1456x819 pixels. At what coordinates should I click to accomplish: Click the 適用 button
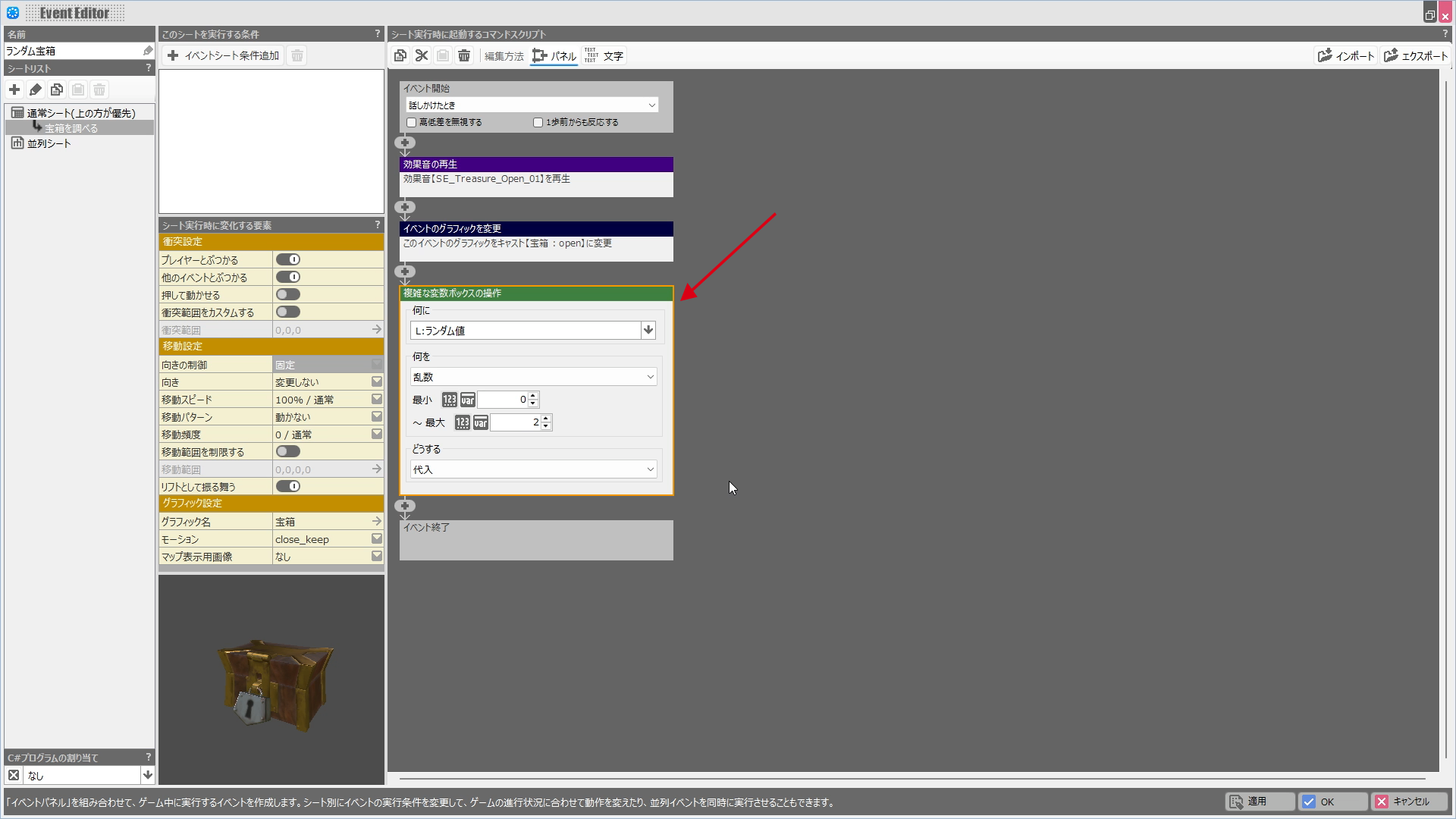(x=1260, y=802)
